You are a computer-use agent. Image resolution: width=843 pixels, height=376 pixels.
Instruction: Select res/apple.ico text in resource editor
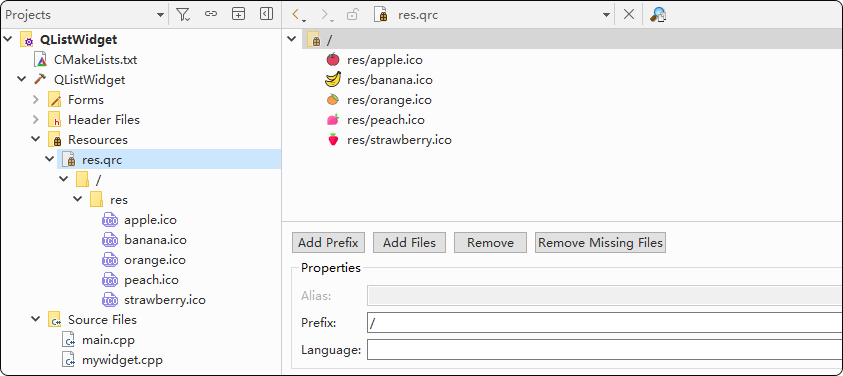384,60
